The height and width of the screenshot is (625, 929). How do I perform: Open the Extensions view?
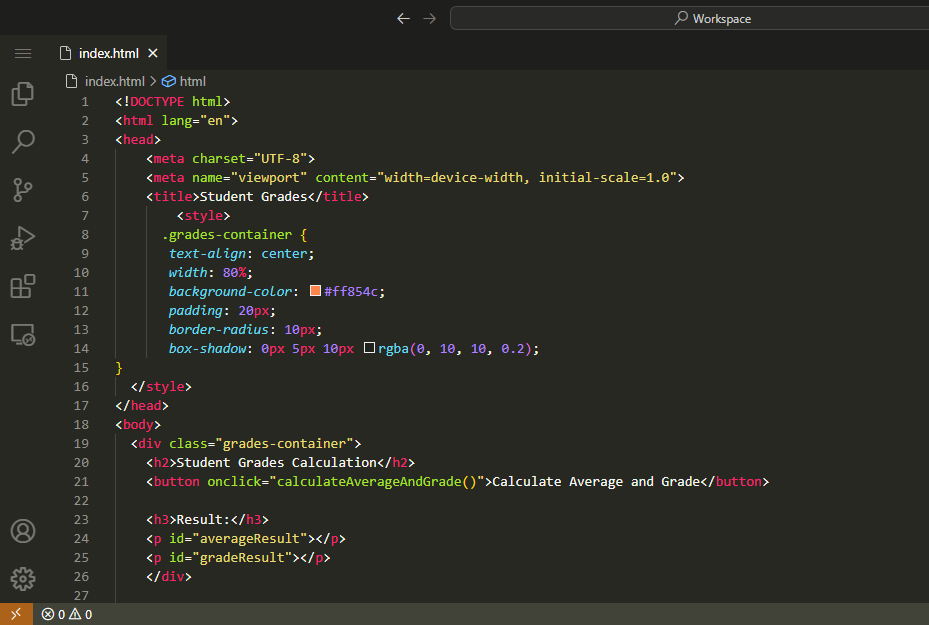[23, 287]
